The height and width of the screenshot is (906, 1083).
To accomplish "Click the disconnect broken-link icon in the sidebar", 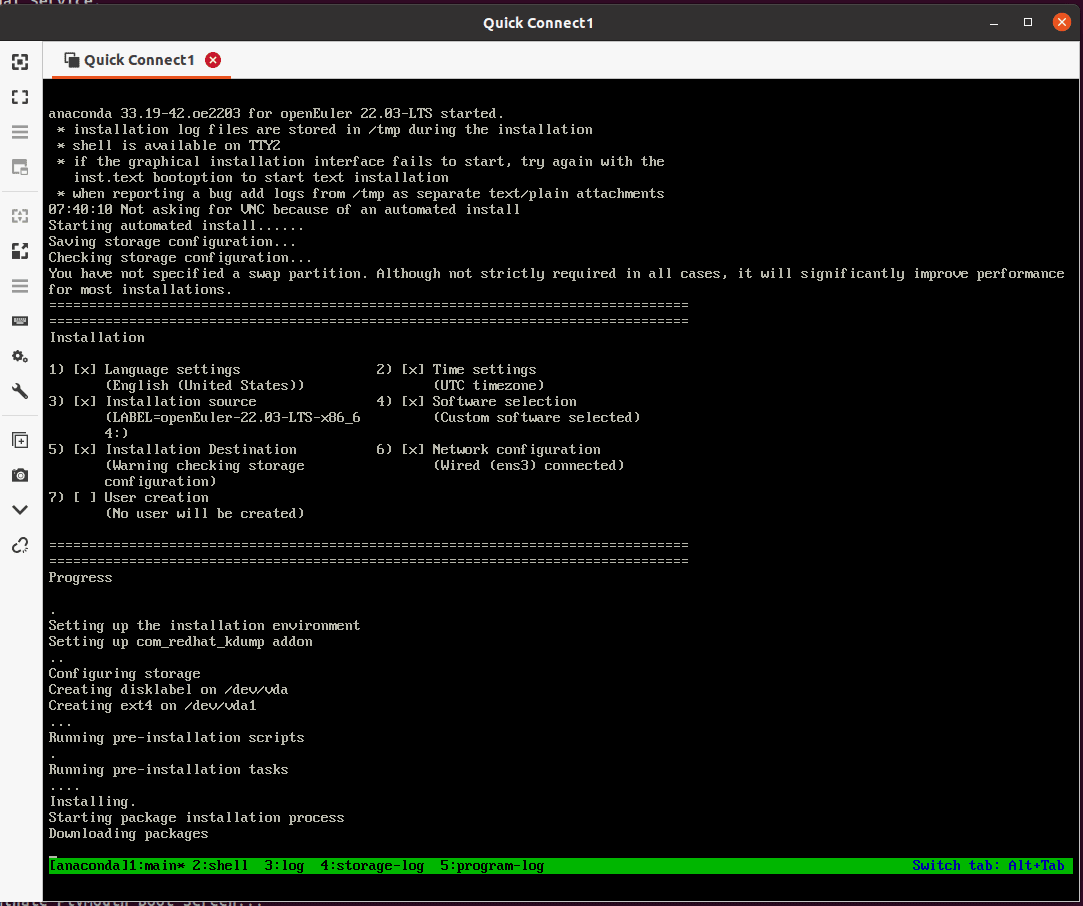I will 20,546.
